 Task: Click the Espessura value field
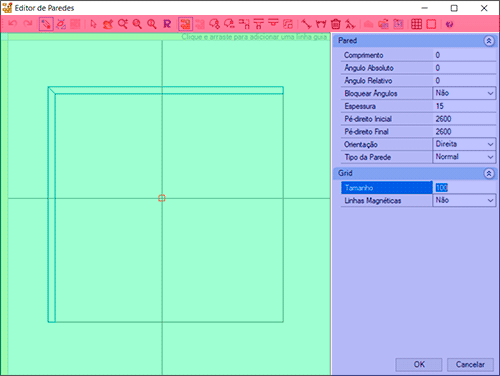pyautogui.click(x=464, y=106)
